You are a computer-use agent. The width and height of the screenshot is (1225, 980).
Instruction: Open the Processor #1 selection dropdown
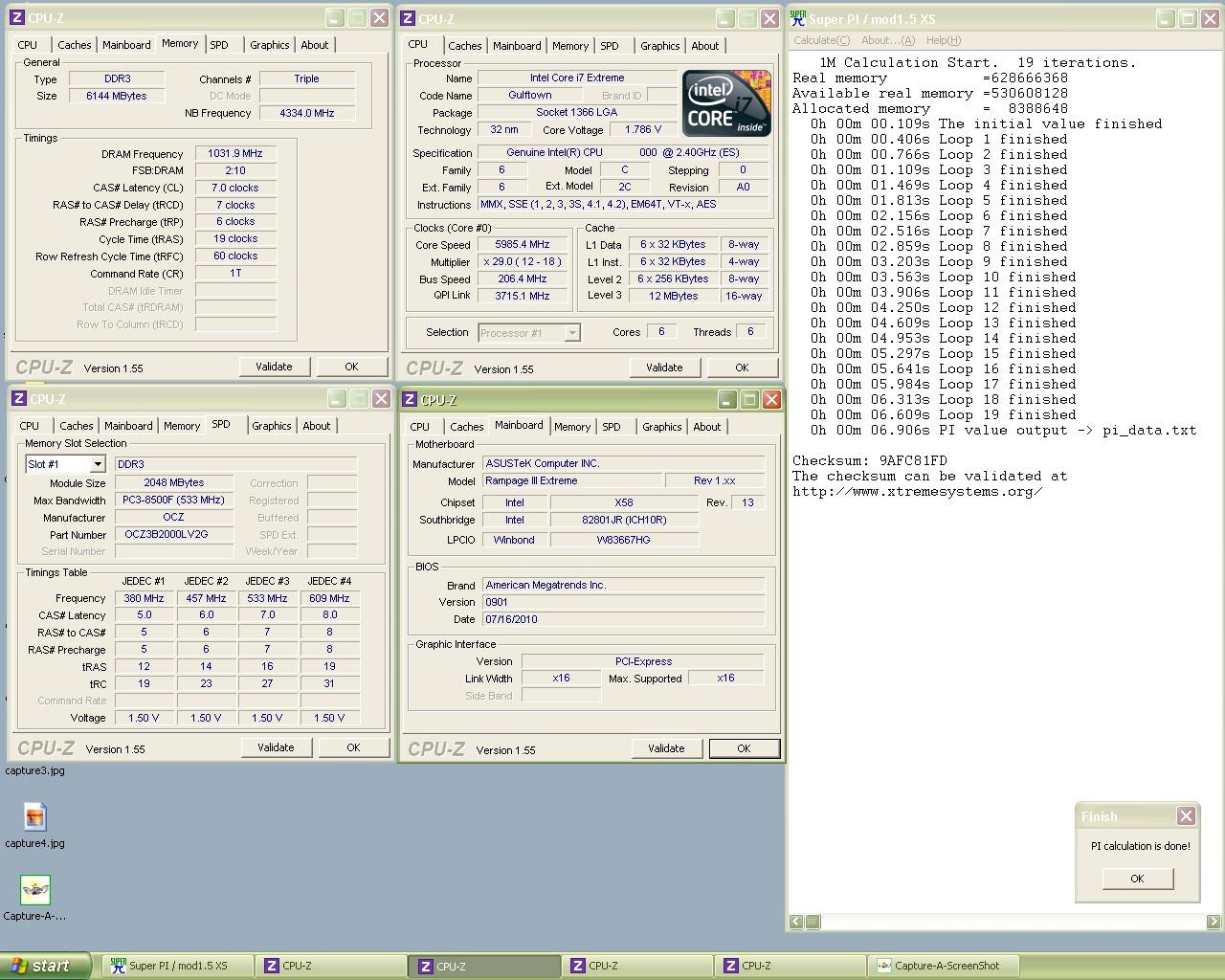(x=572, y=333)
